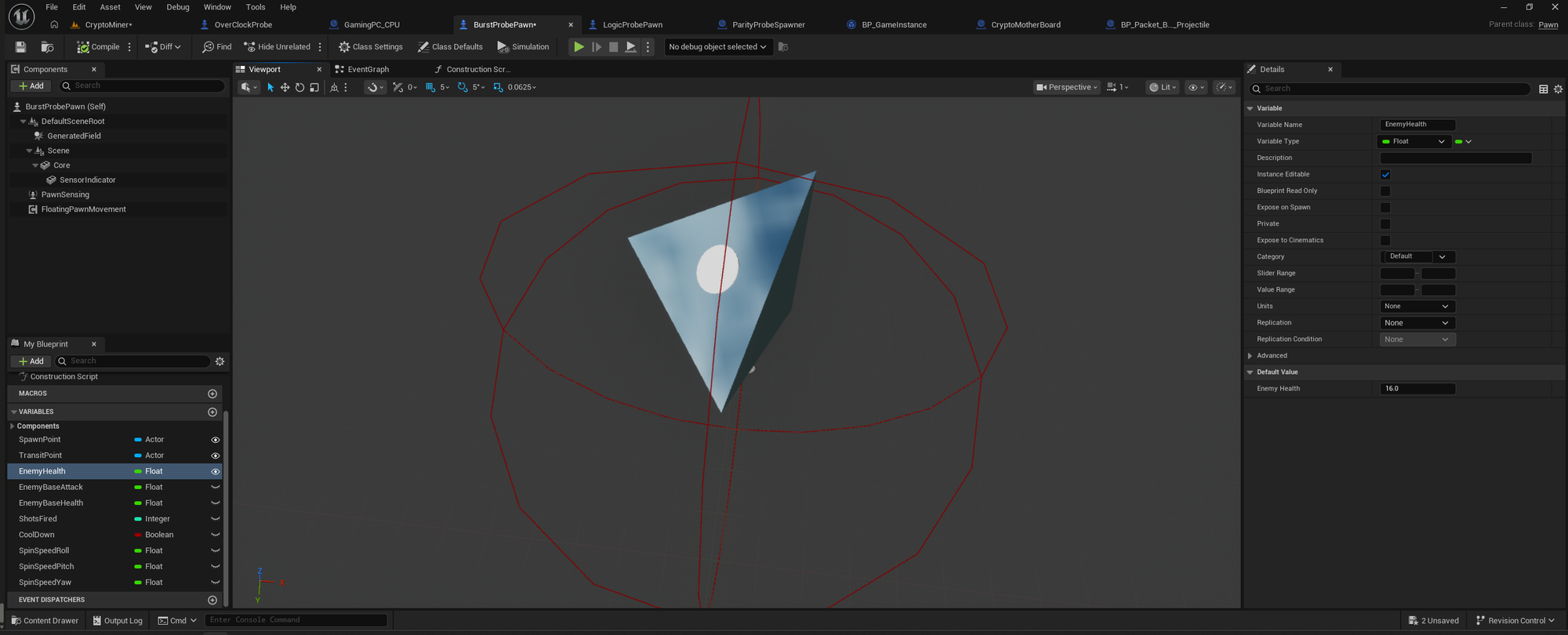
Task: Enable Expose to Cinematics checkbox
Action: point(1385,241)
